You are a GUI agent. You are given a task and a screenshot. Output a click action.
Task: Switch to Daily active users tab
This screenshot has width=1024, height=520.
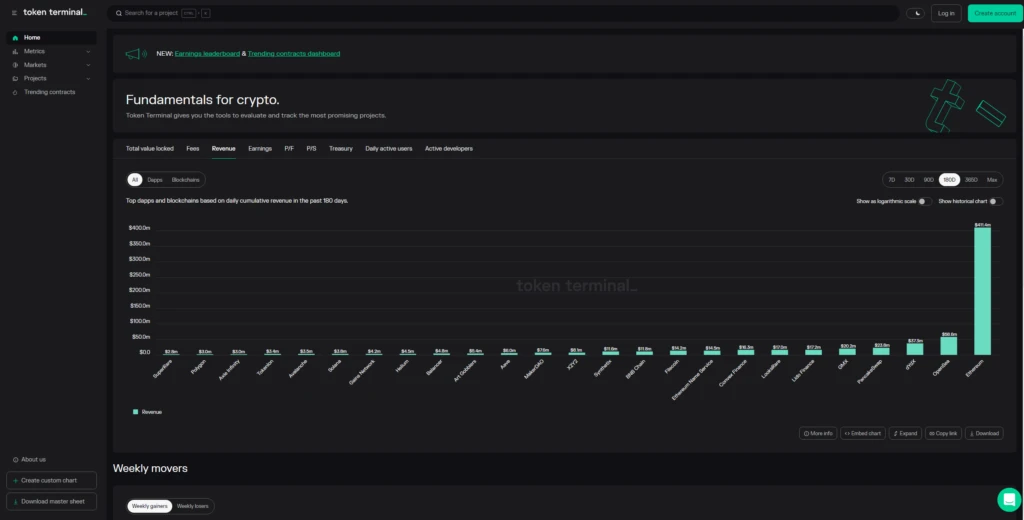tap(389, 149)
